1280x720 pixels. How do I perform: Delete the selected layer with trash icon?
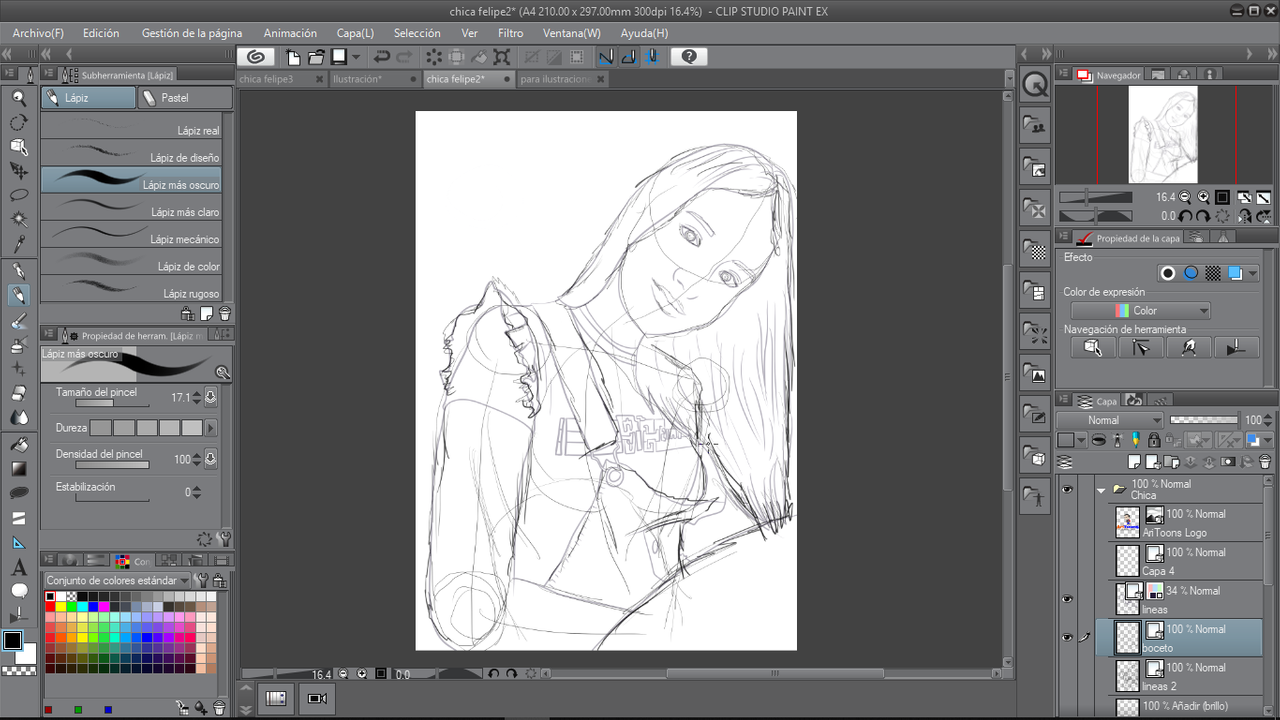pyautogui.click(x=1264, y=462)
